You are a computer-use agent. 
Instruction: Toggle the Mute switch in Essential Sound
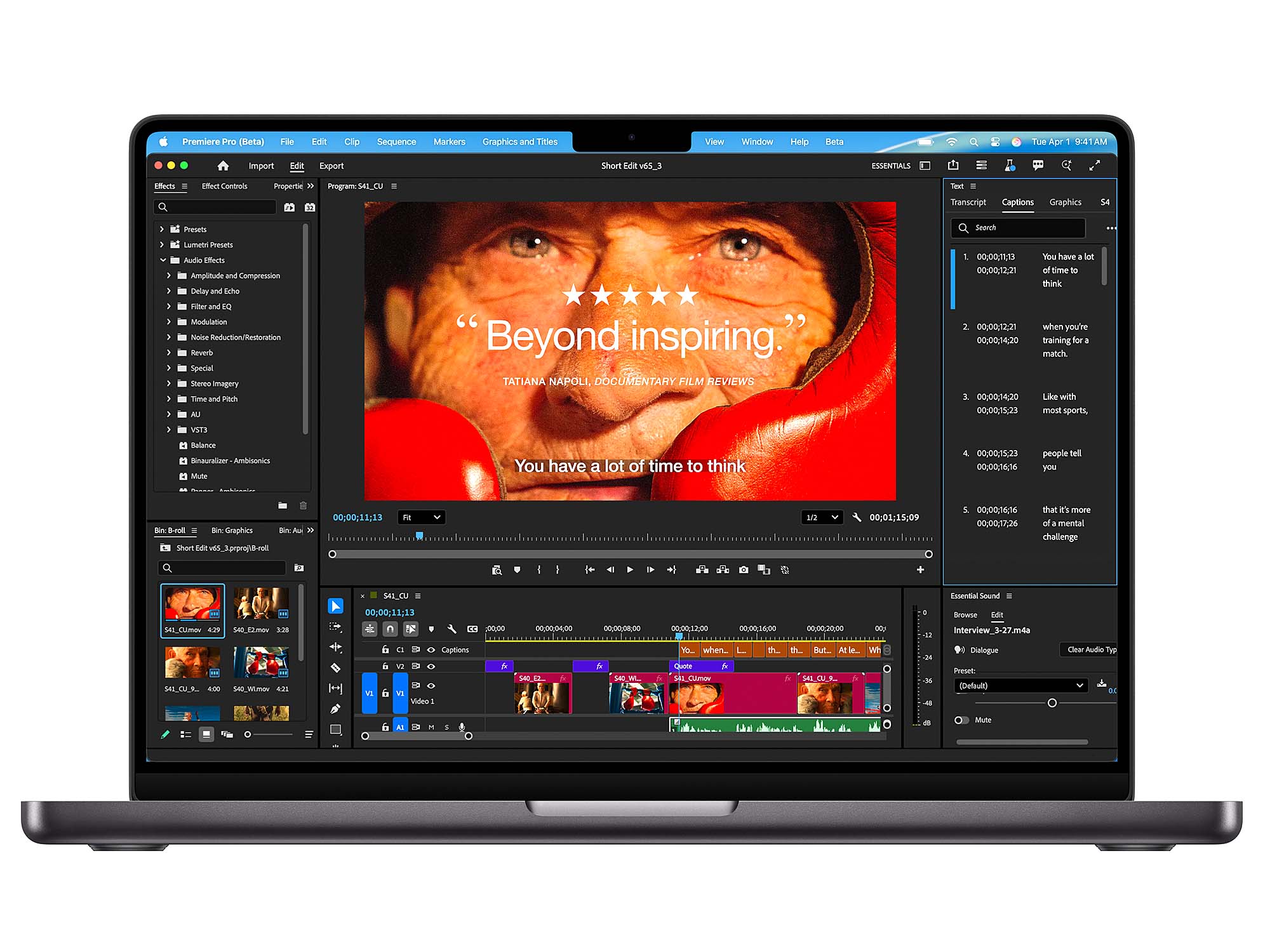(x=961, y=720)
